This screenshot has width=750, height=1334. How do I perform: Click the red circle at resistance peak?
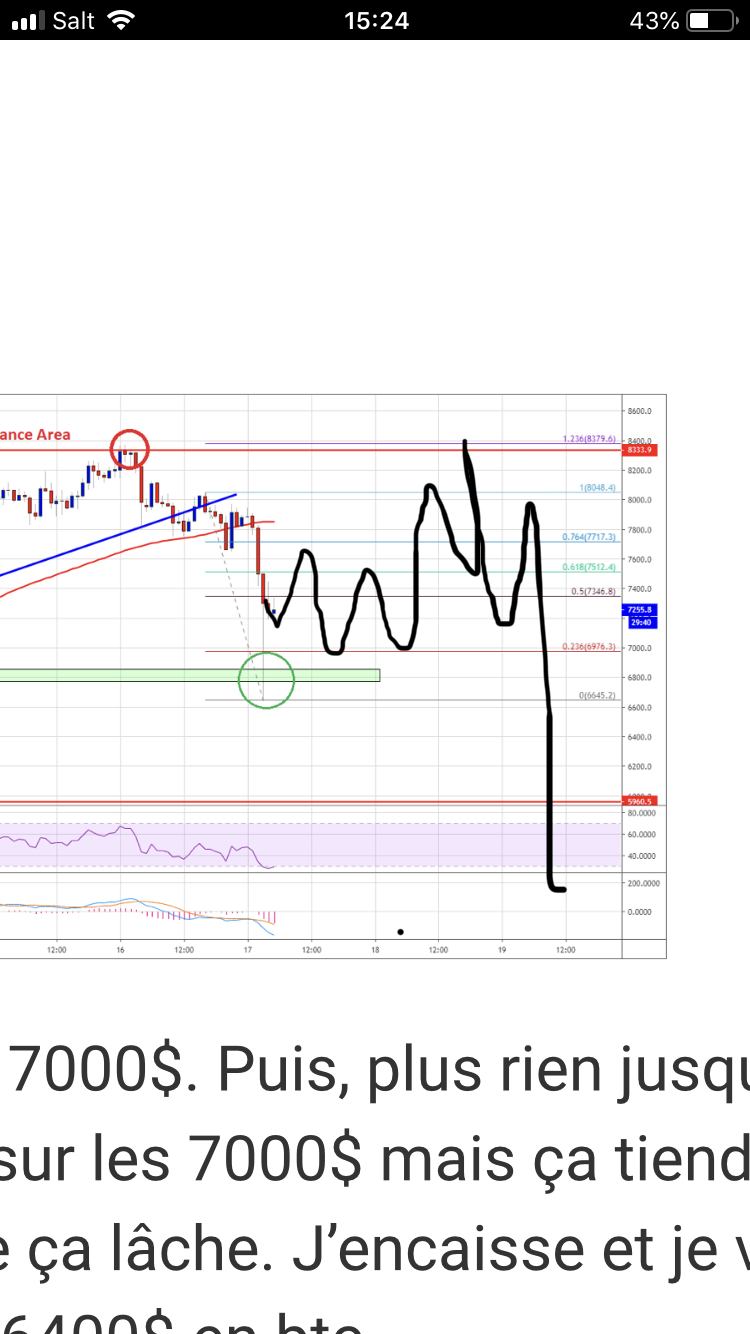129,448
